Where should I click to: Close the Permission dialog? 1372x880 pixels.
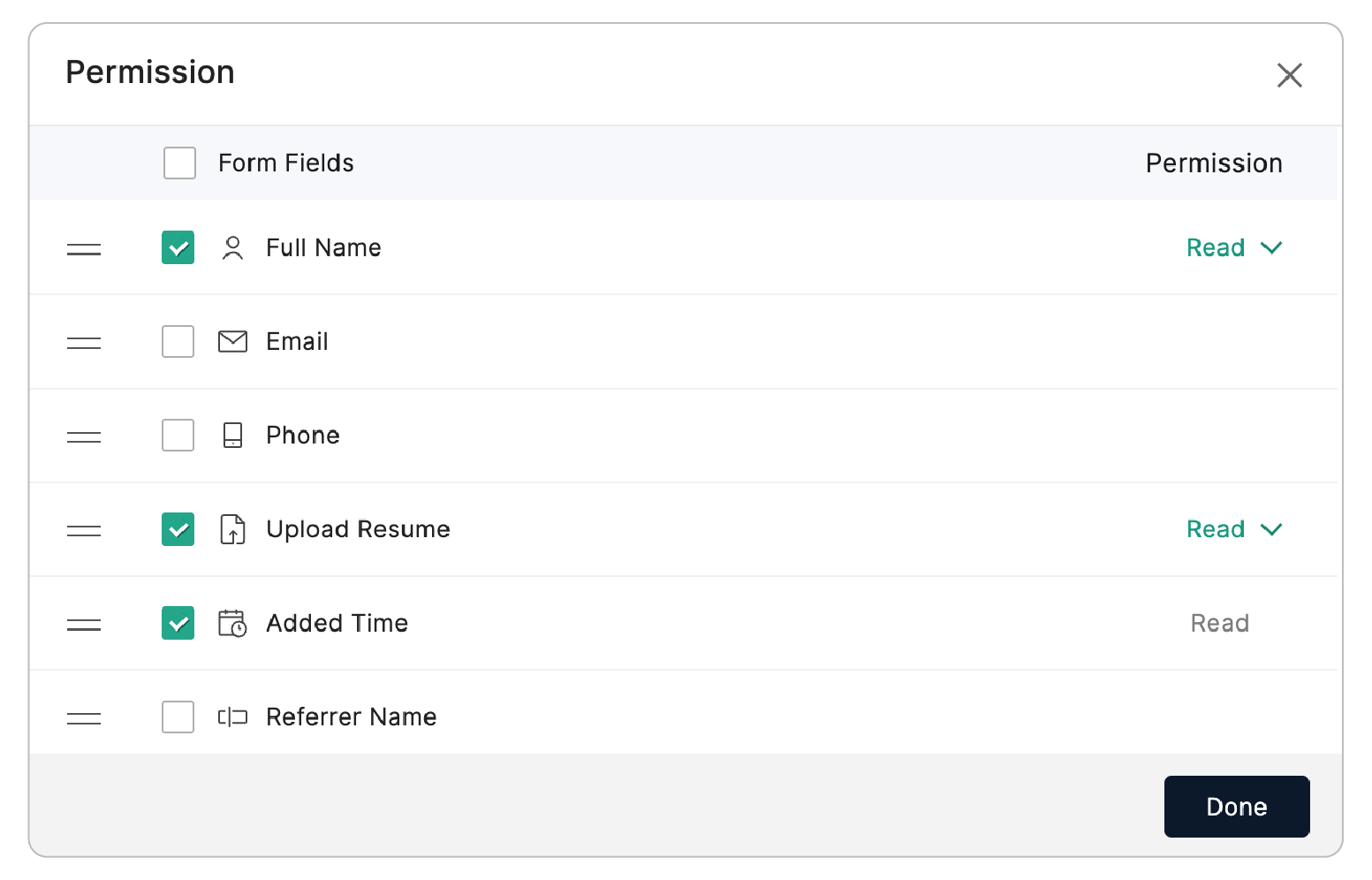1290,76
